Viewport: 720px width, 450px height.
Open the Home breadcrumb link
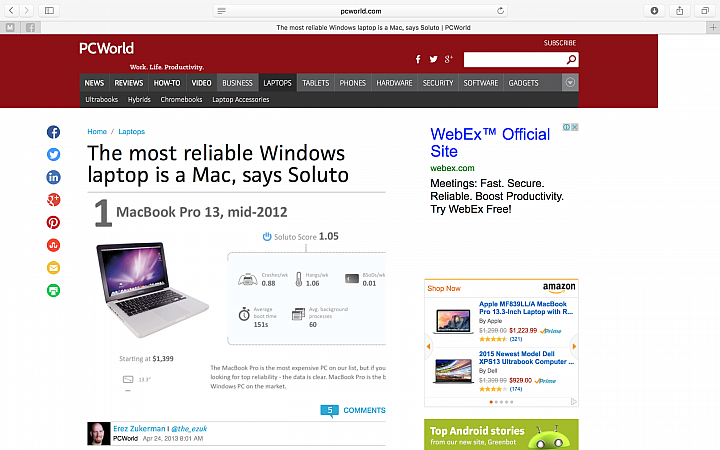[x=97, y=132]
